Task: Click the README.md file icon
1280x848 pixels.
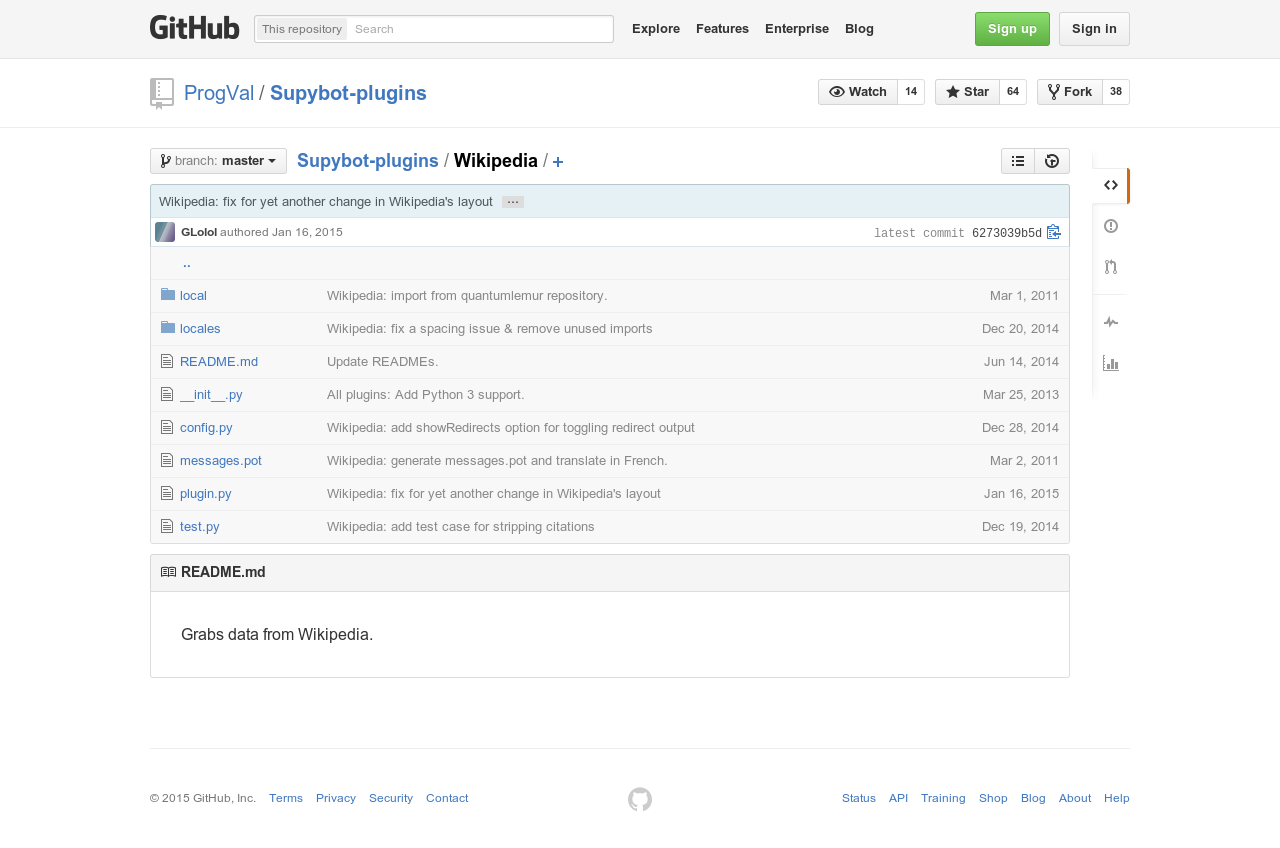Action: [x=167, y=361]
